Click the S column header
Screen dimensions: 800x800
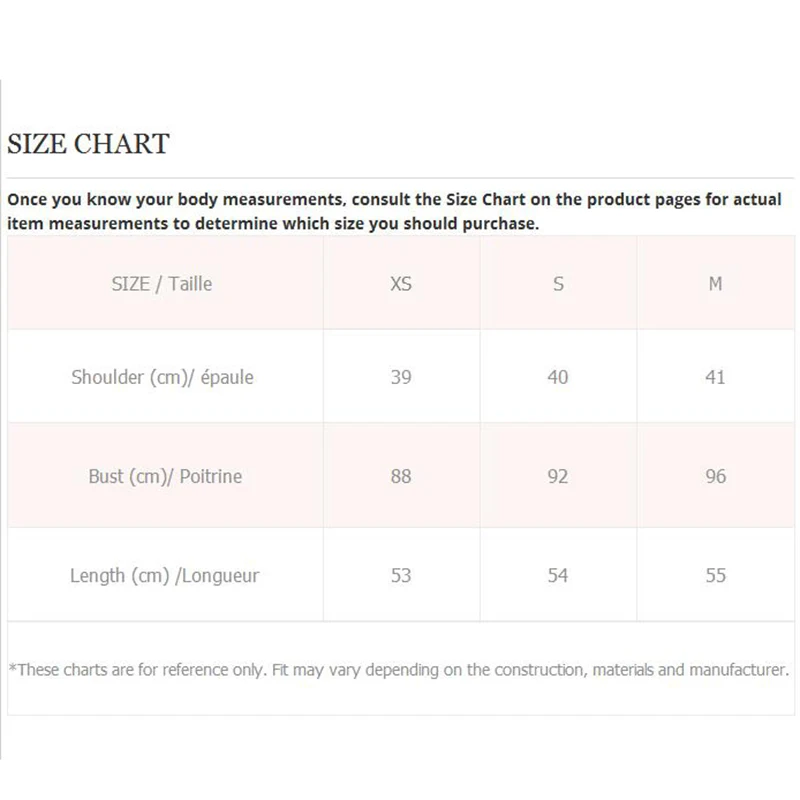click(x=558, y=284)
